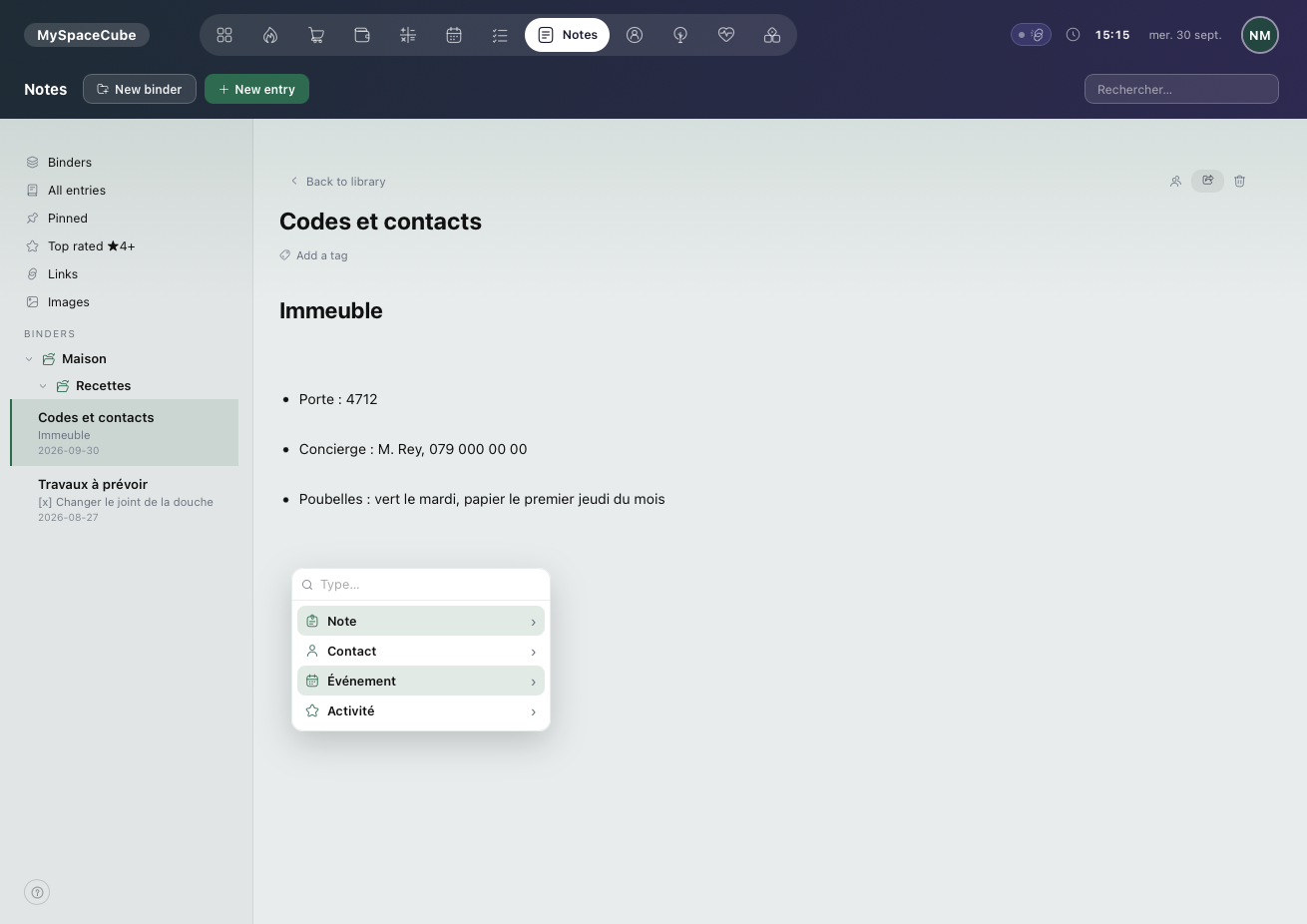This screenshot has height=924, width=1307.
Task: Open the heart-pulse health module
Action: pos(726,35)
